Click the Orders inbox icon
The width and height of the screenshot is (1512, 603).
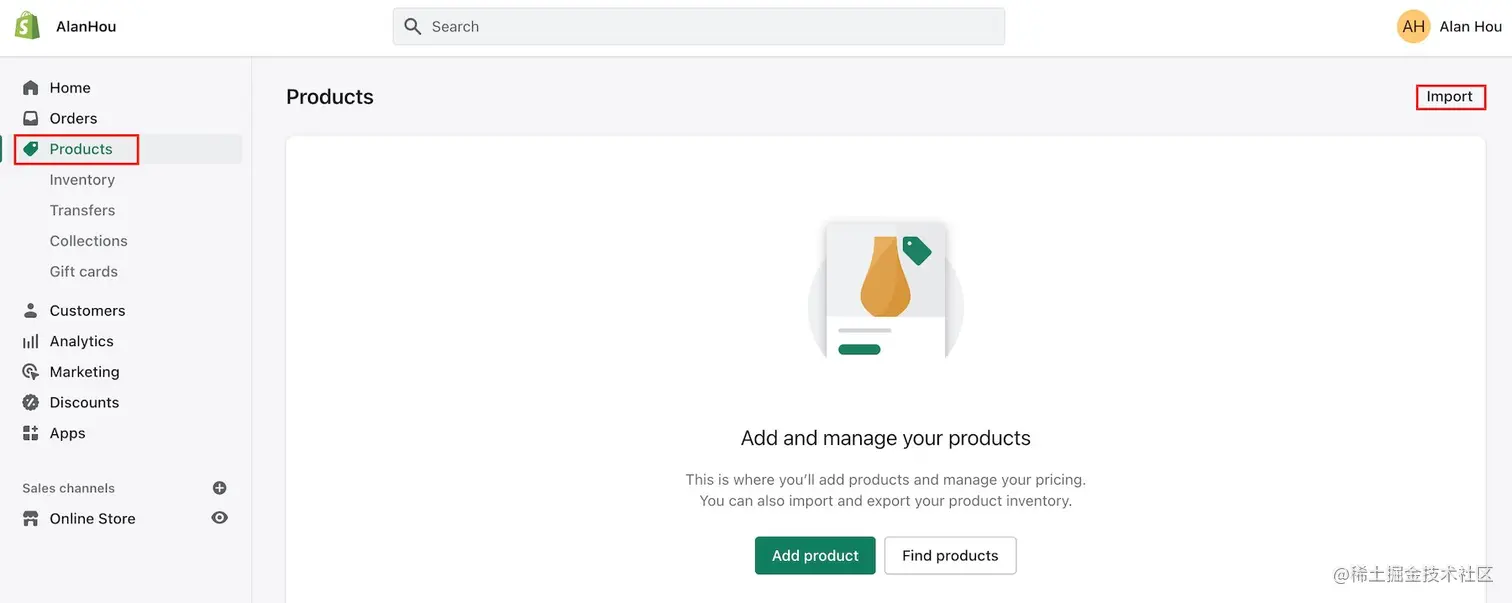click(x=31, y=118)
